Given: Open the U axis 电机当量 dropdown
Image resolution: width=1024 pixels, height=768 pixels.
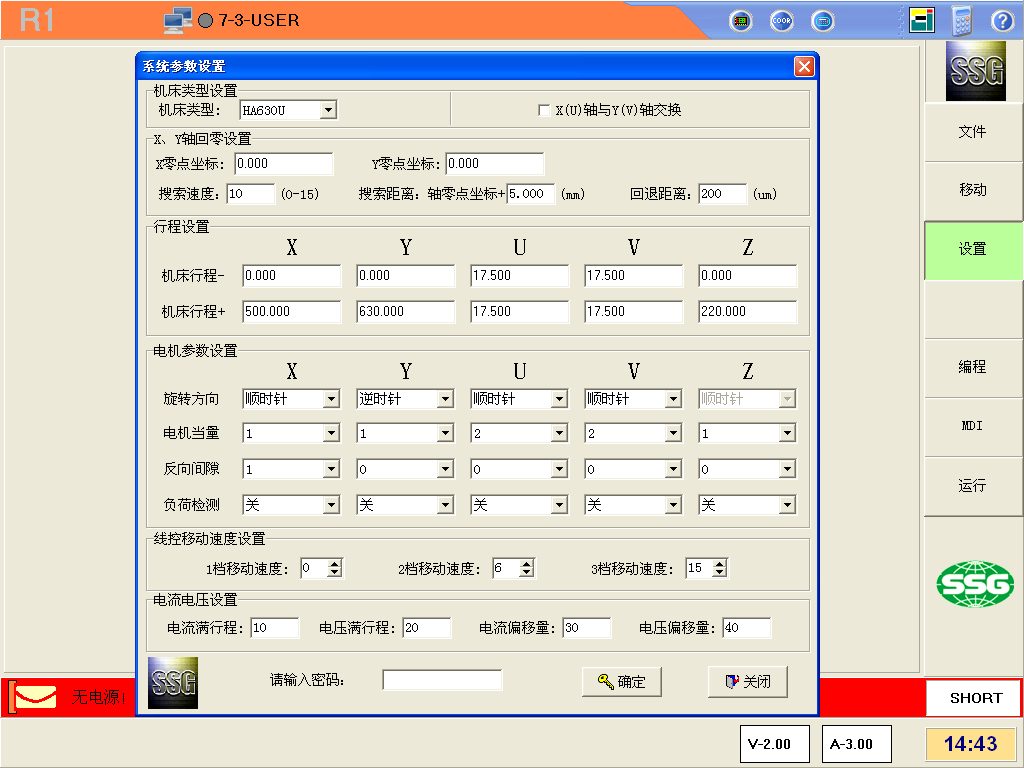Looking at the screenshot, I should [559, 434].
